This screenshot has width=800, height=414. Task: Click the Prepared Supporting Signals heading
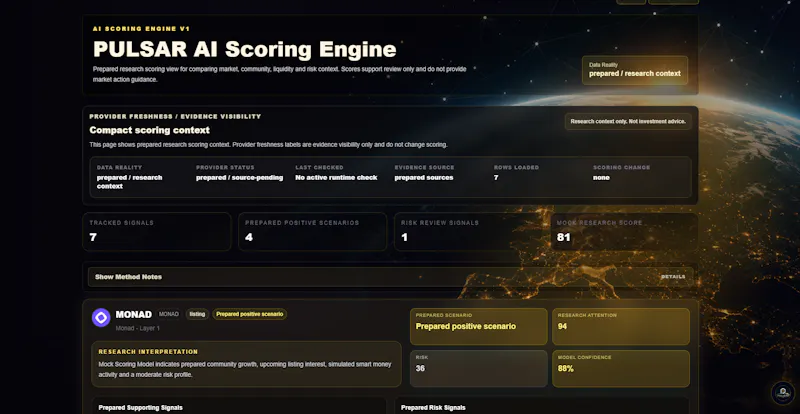click(x=140, y=408)
